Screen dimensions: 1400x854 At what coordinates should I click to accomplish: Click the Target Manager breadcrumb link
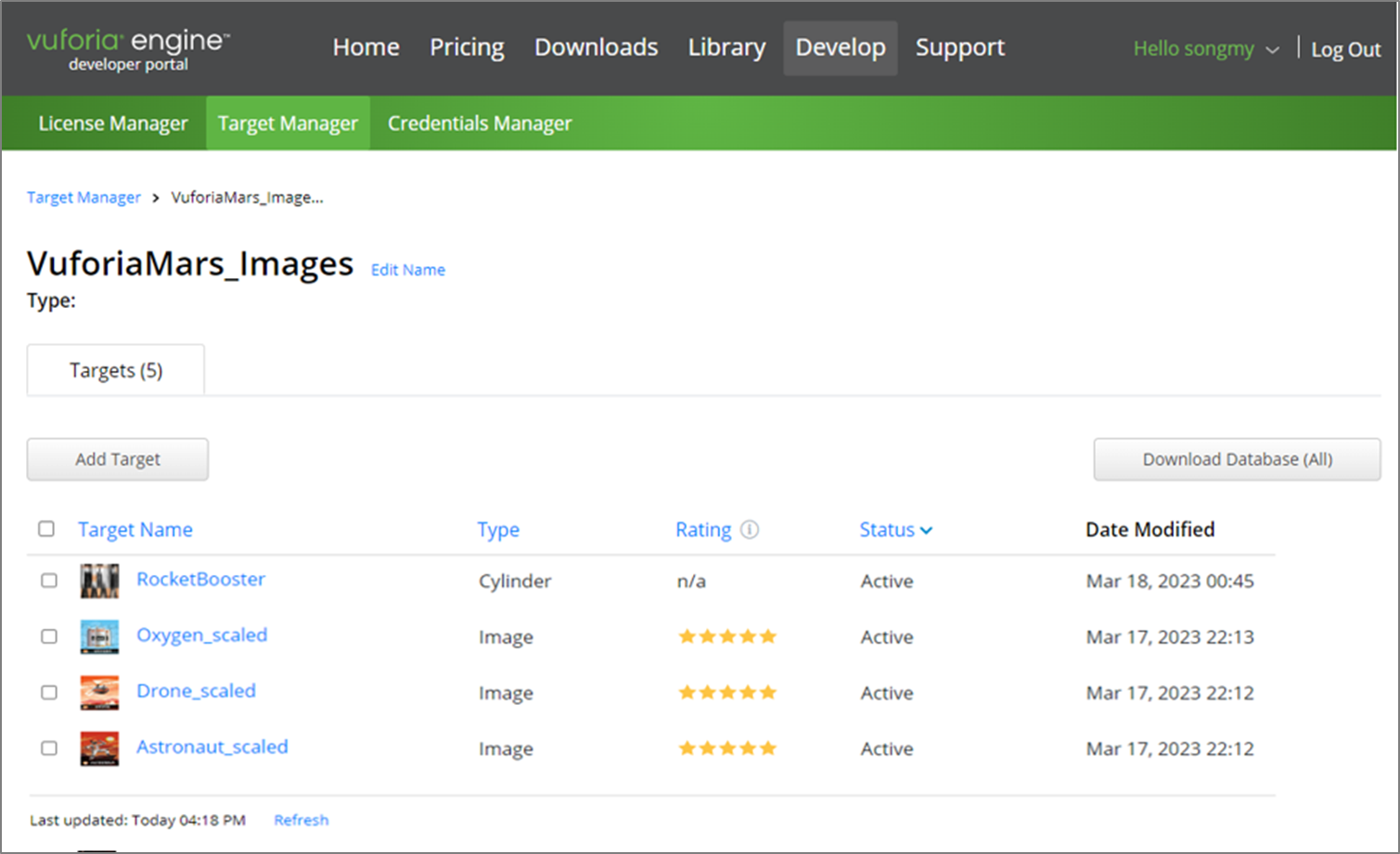[x=83, y=198]
